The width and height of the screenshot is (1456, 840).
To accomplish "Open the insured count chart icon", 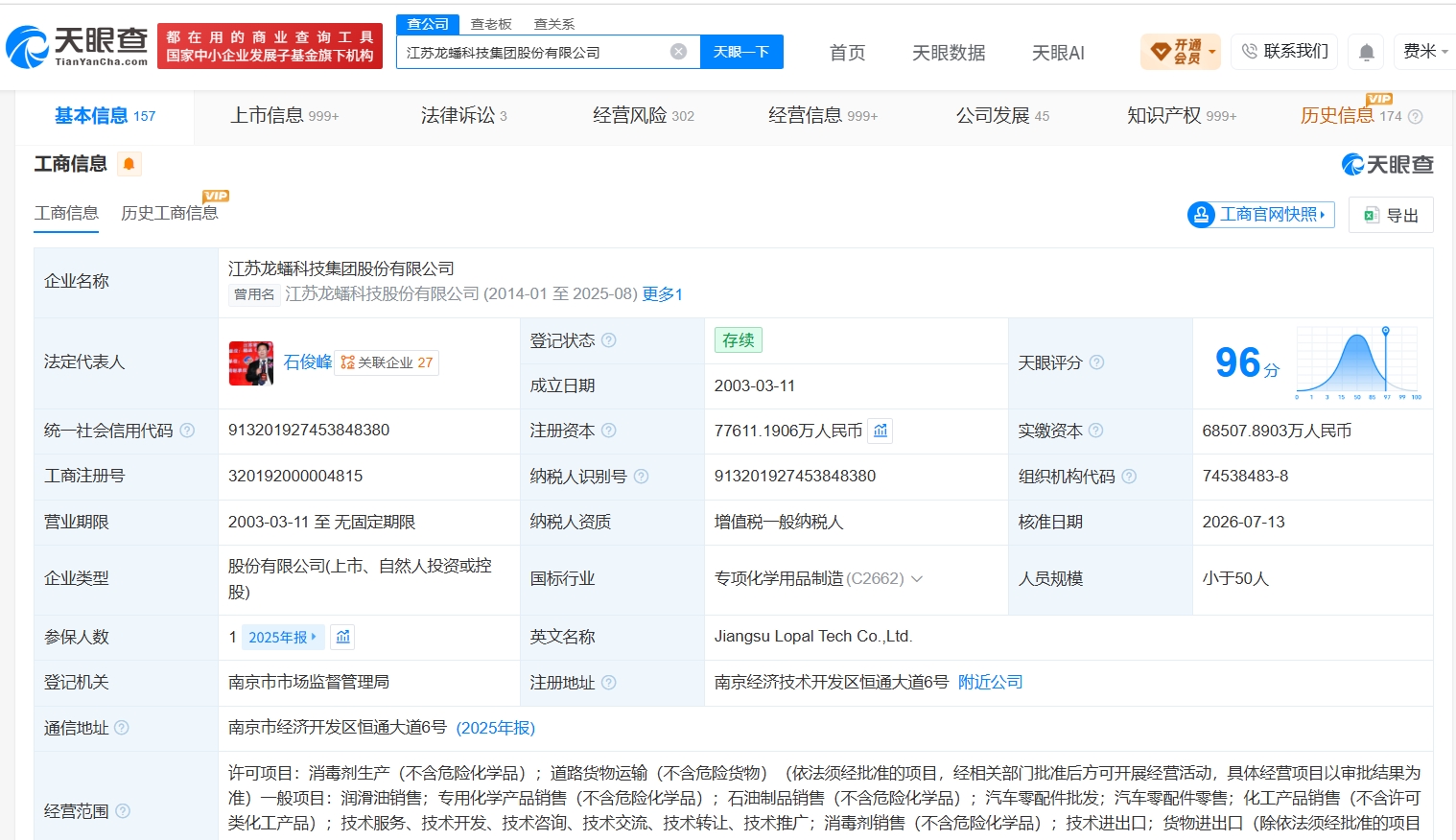I will click(343, 637).
